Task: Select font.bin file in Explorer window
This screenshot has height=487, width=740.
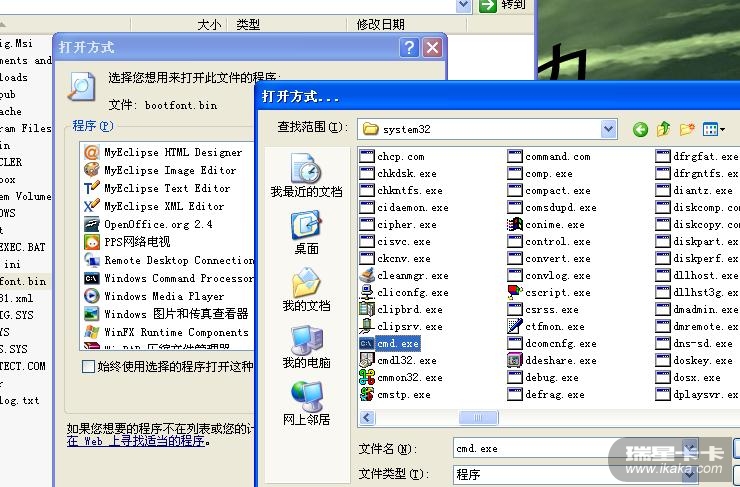Action: [23, 281]
